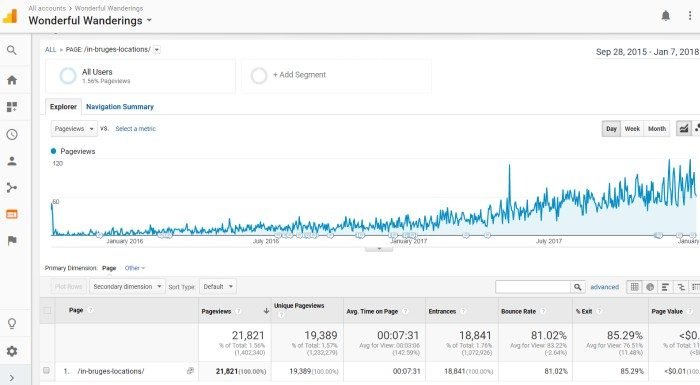
Task: Open Pageviews metric dropdown
Action: pyautogui.click(x=74, y=129)
